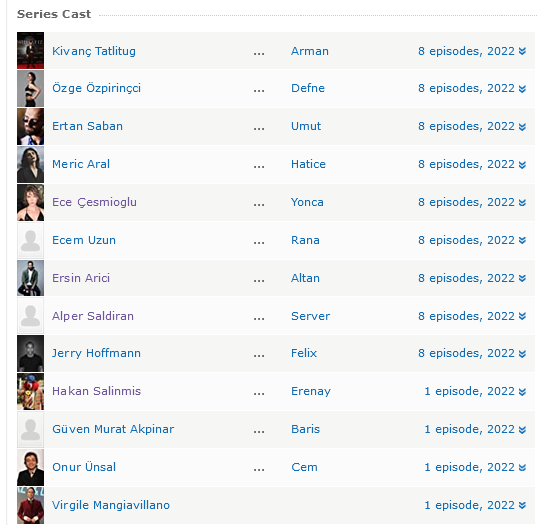This screenshot has width=545, height=525.
Task: Click the placeholder avatar for Ecem Uzun
Action: [31, 240]
